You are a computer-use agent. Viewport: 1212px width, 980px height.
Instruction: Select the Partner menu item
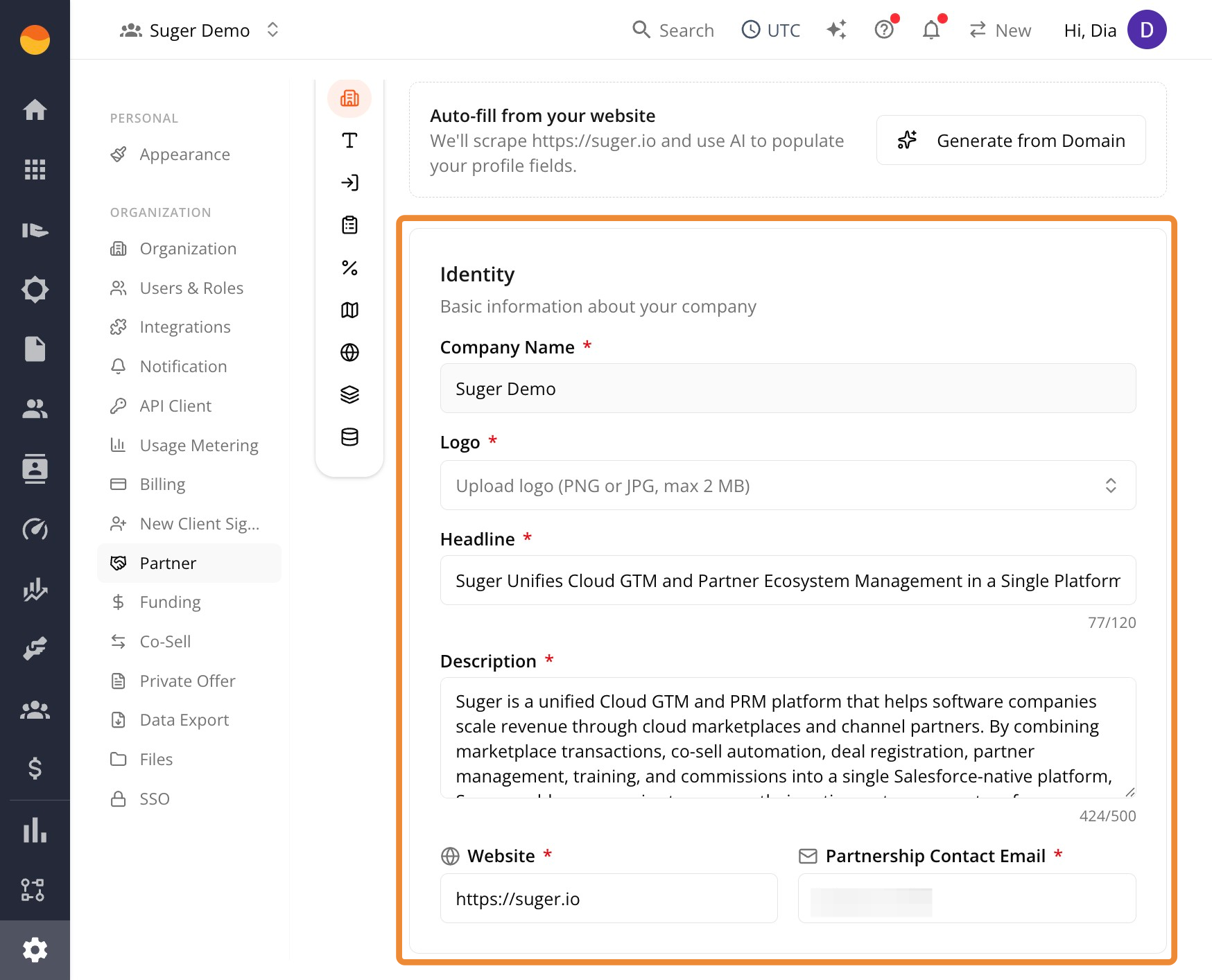[189, 563]
